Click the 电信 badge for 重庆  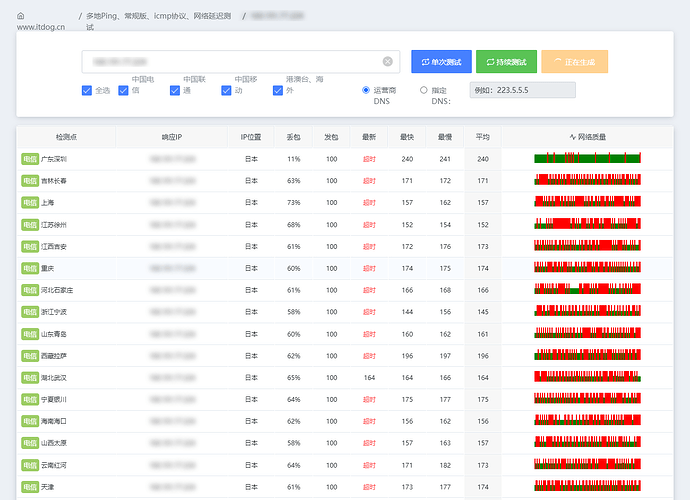[30, 268]
